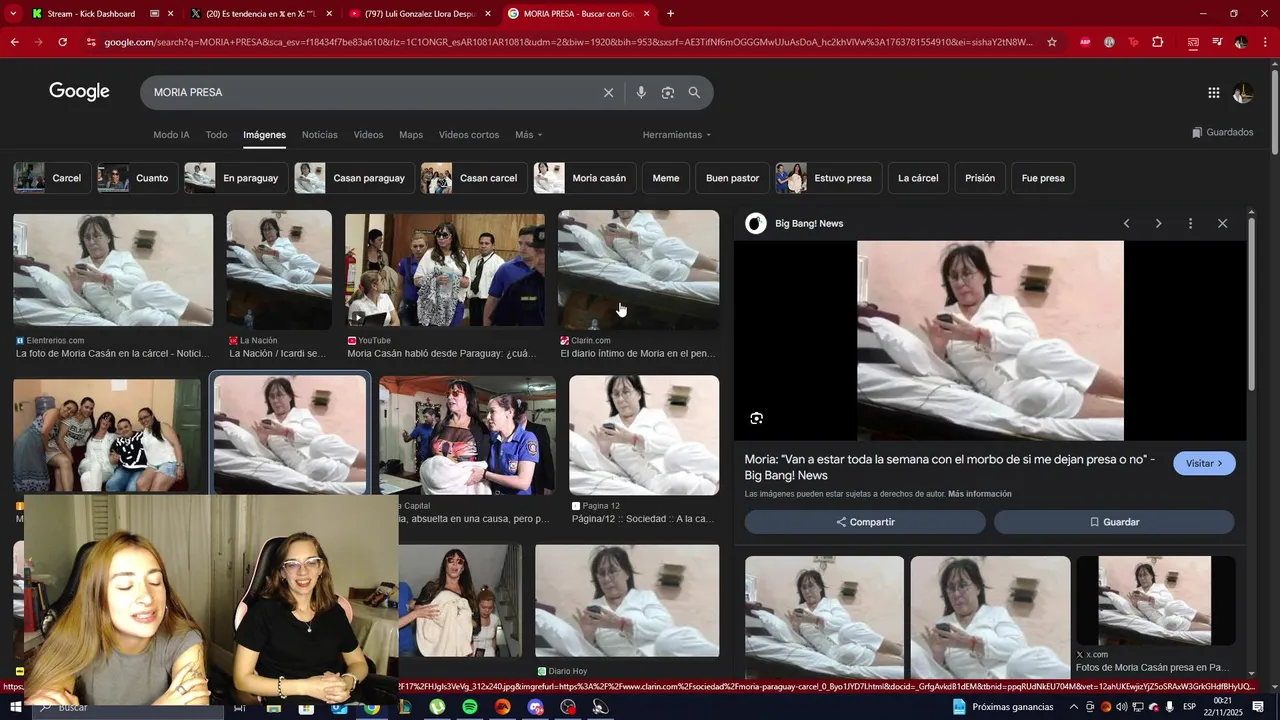Select the Estuvo presa suggestion chip

pyautogui.click(x=829, y=178)
